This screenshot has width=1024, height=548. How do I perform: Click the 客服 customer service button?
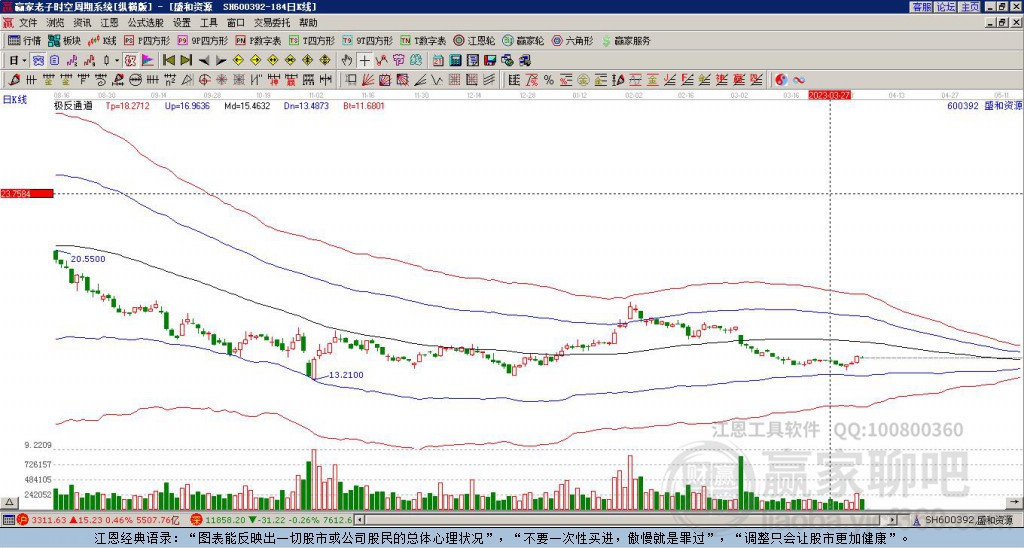tap(921, 6)
